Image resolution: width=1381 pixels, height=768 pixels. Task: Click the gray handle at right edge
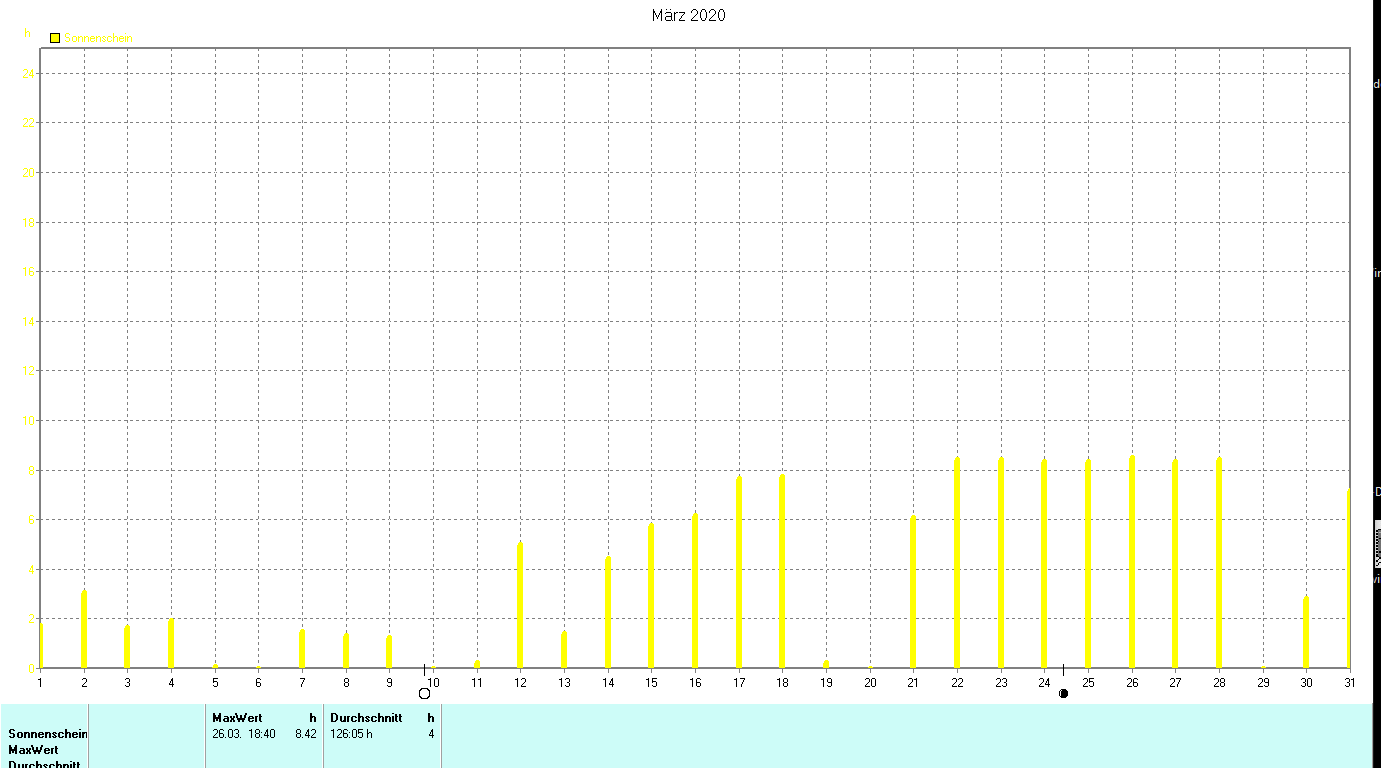(x=1377, y=546)
